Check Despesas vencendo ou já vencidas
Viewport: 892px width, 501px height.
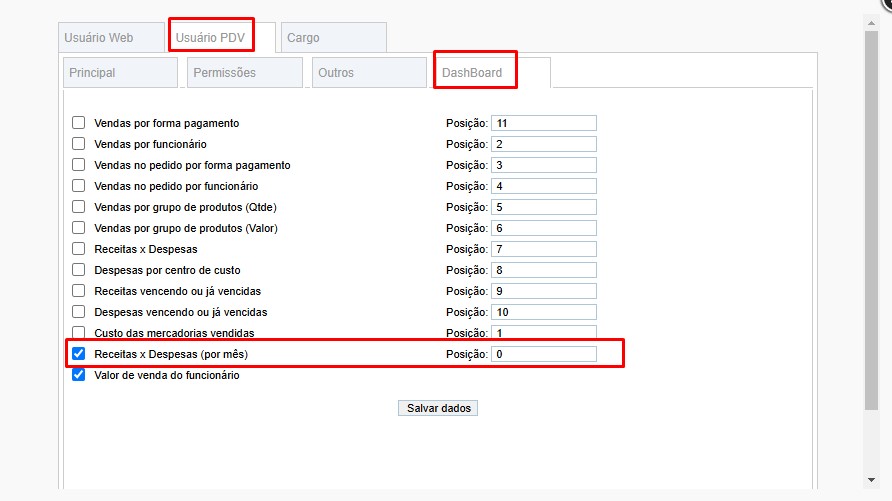pyautogui.click(x=79, y=312)
